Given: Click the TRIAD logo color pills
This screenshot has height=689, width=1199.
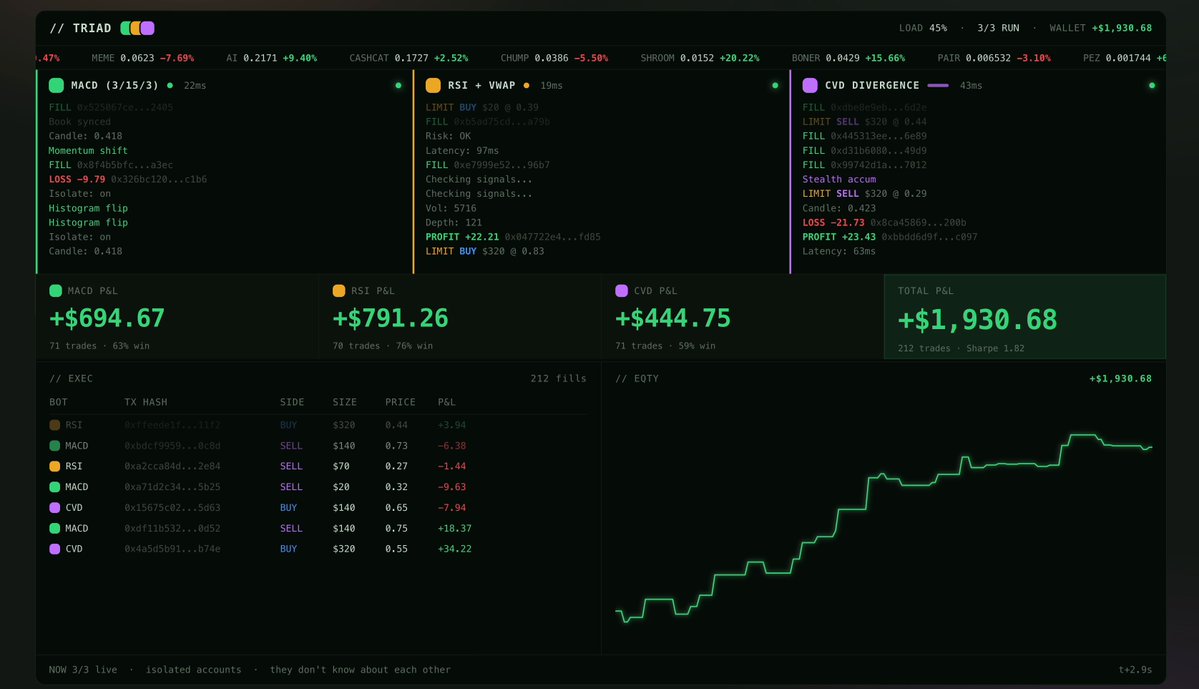Looking at the screenshot, I should (138, 28).
